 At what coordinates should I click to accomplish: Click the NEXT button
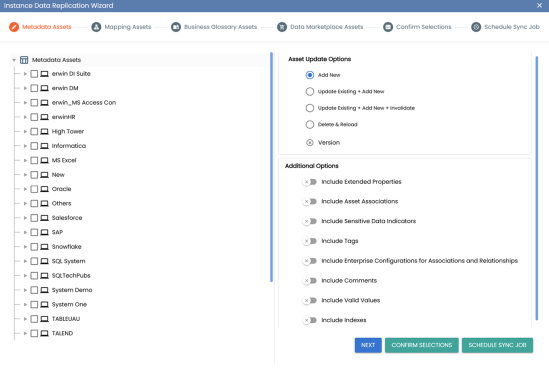(x=368, y=345)
